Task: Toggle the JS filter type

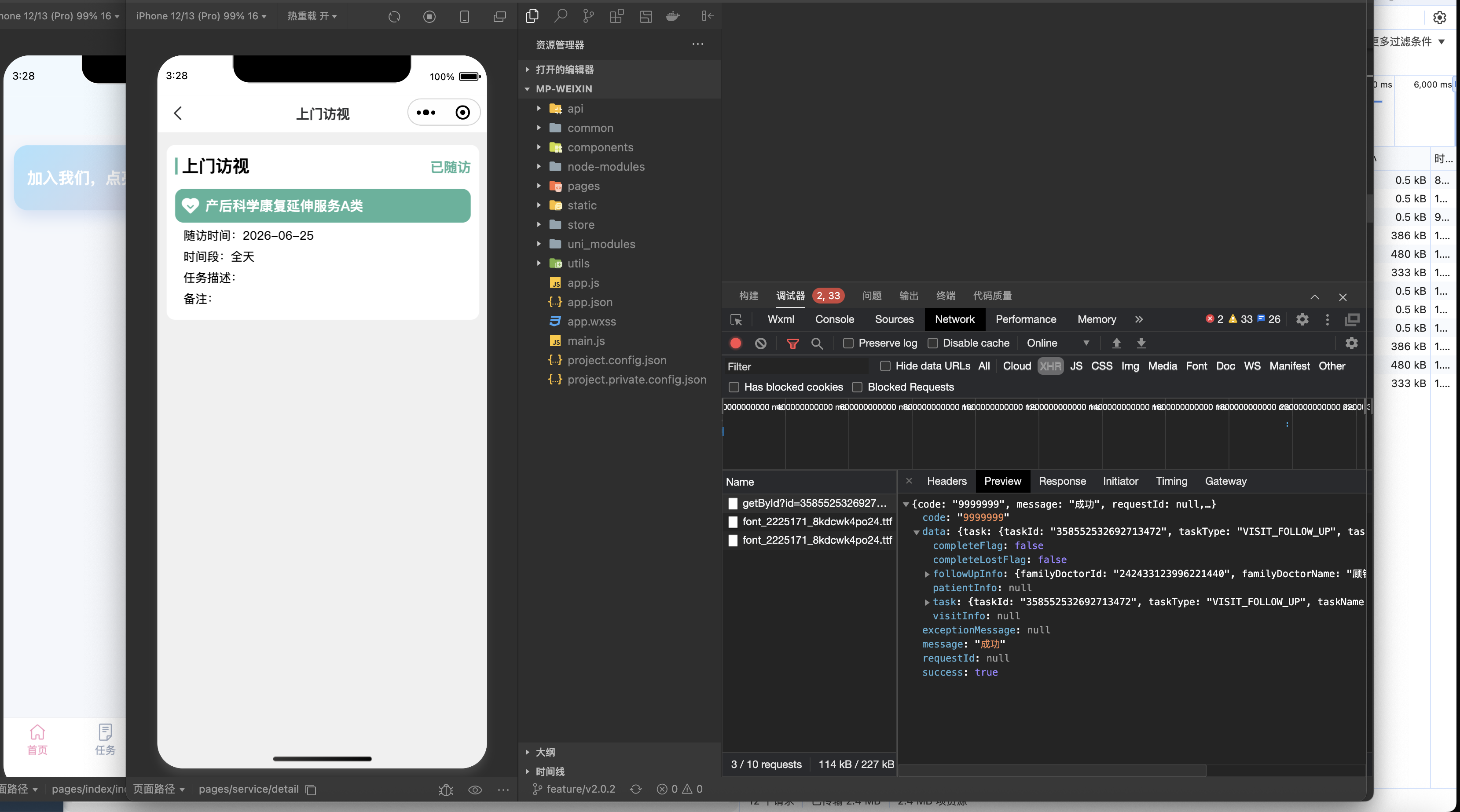Action: coord(1076,366)
